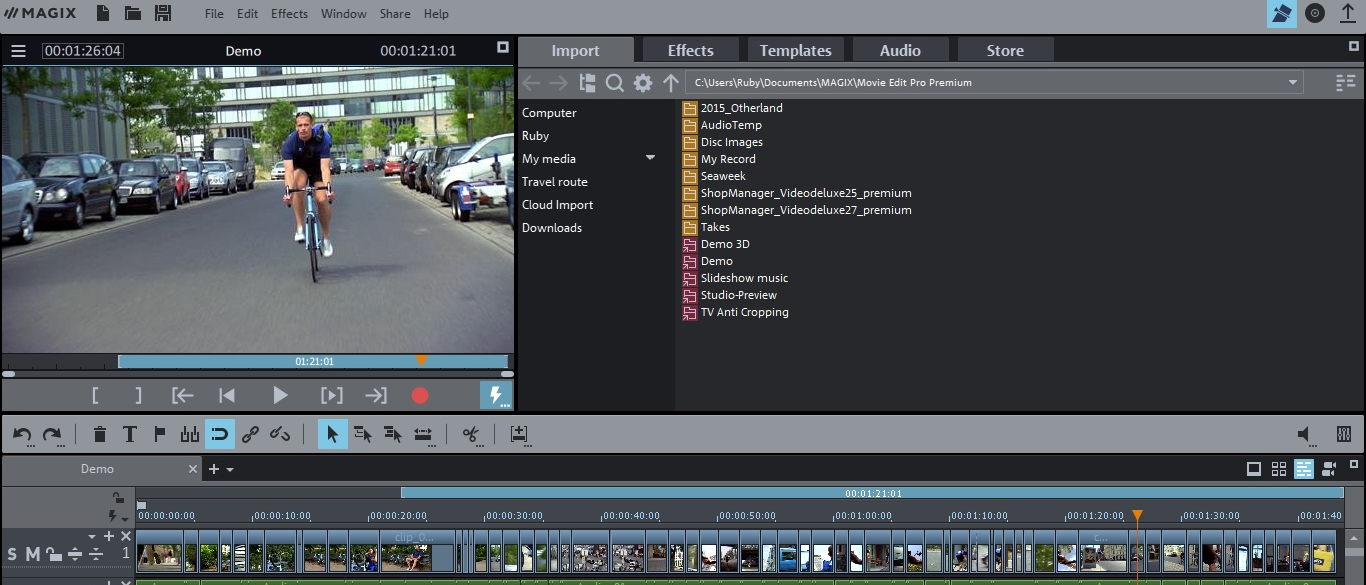The height and width of the screenshot is (585, 1366).
Task: Click the ungroup broken-link icon
Action: point(280,434)
